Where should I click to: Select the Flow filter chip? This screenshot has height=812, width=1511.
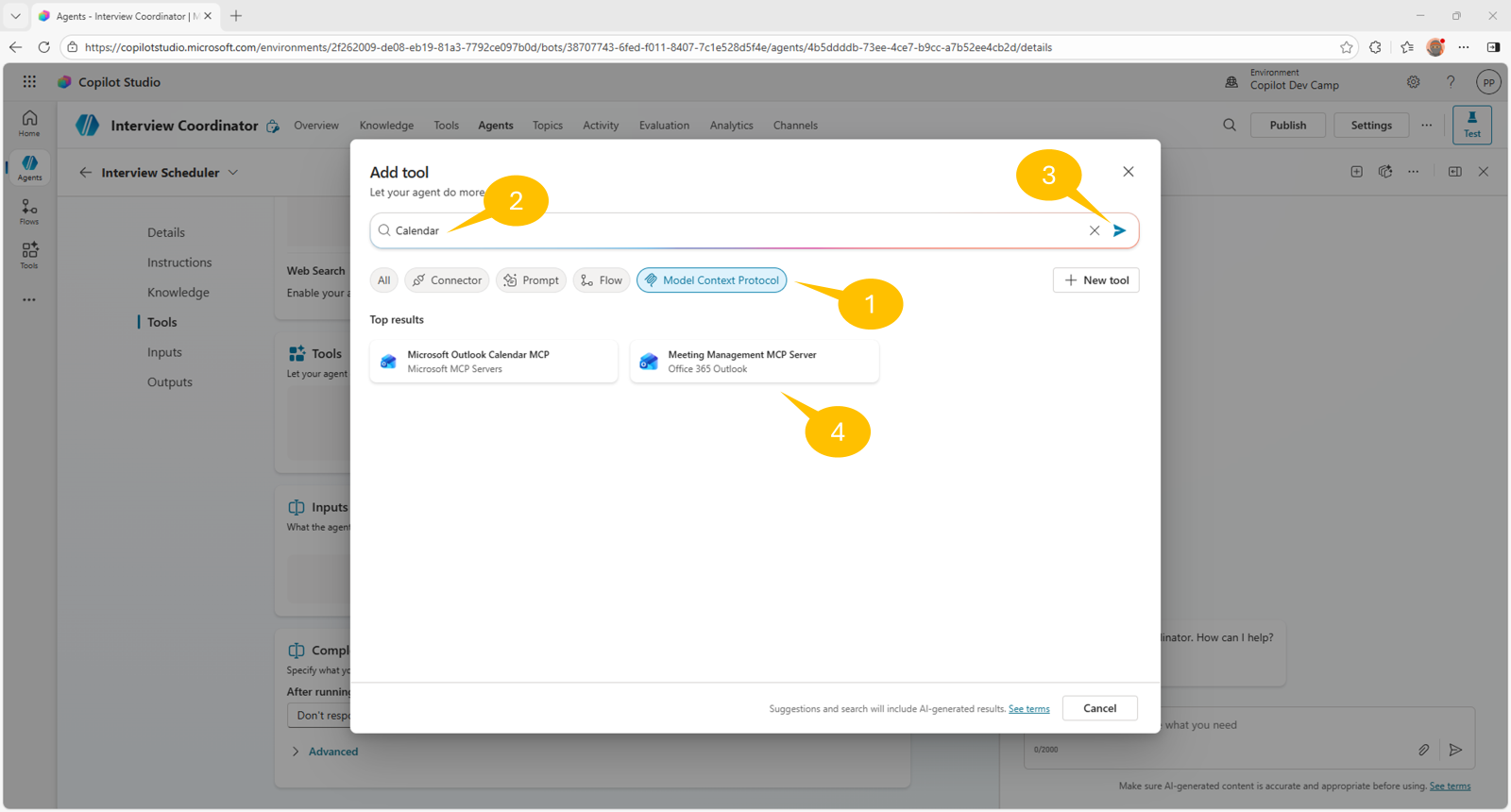click(x=601, y=280)
